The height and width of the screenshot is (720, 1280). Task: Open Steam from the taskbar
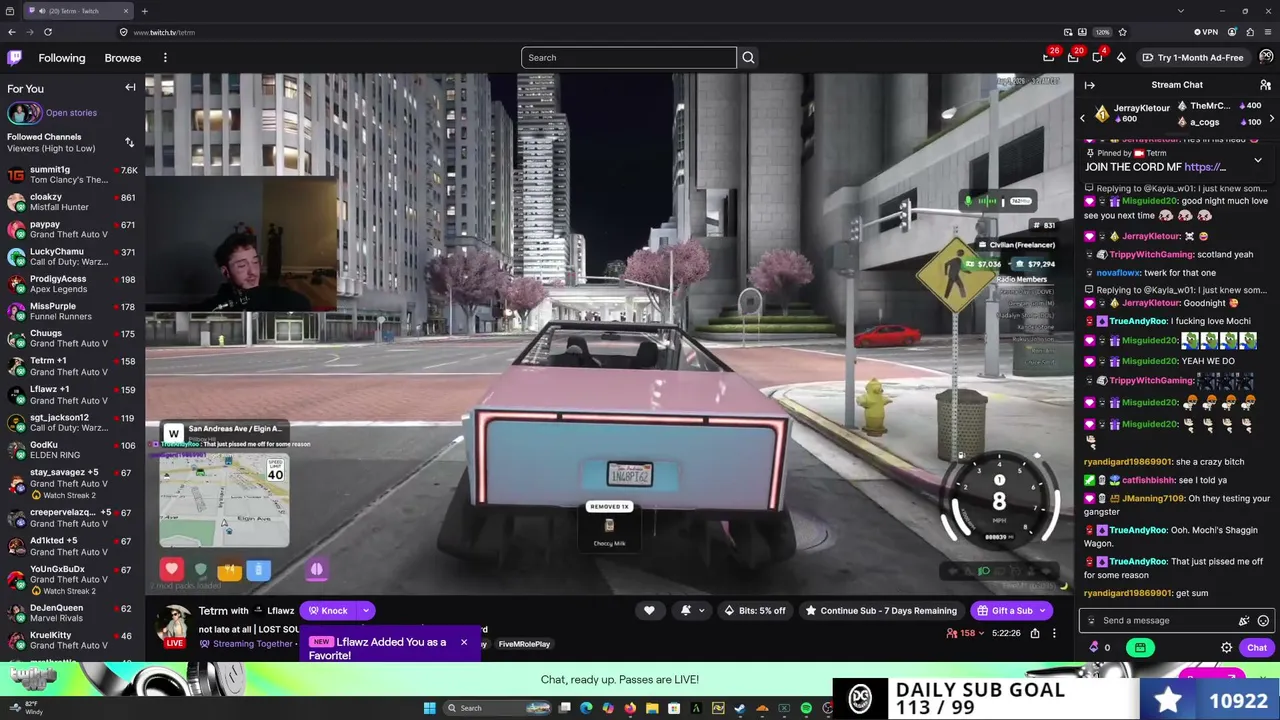point(740,708)
